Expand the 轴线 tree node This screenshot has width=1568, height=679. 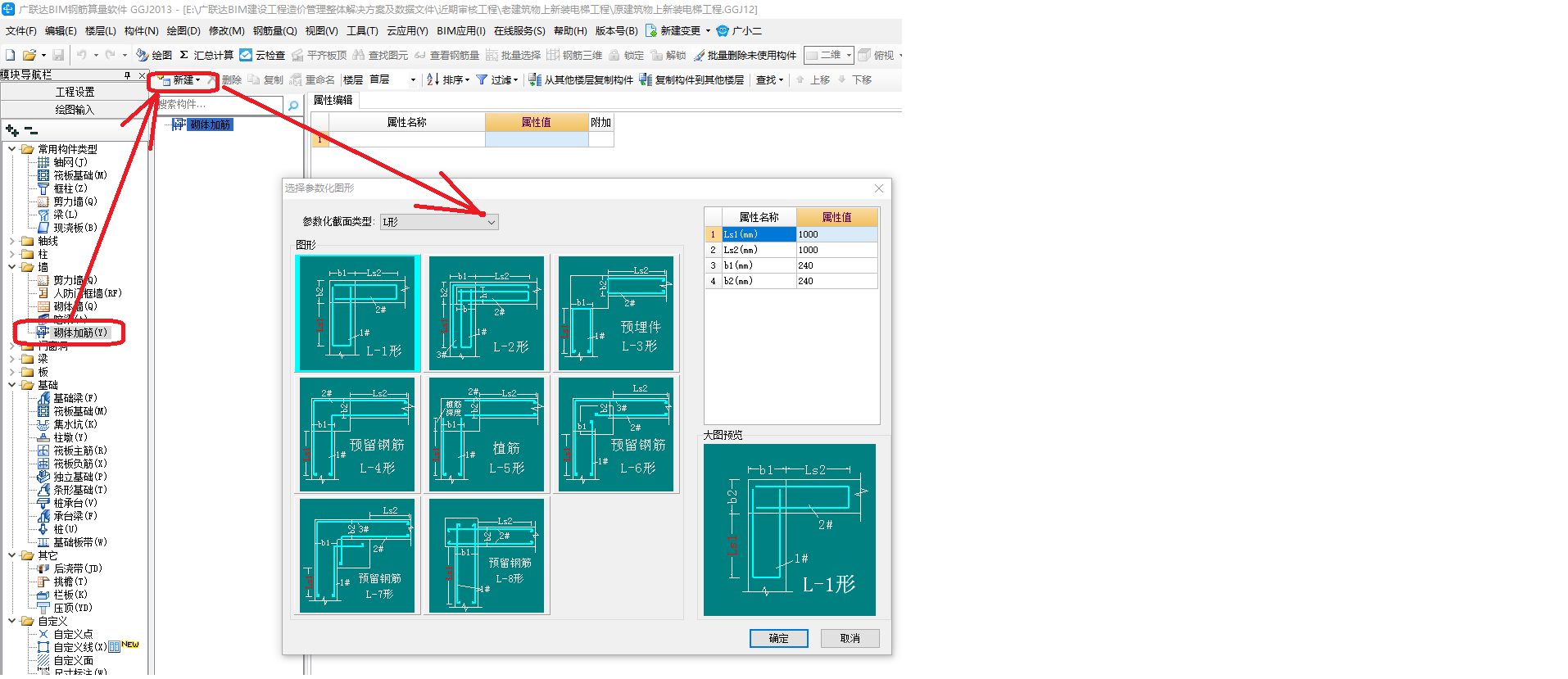coord(11,241)
